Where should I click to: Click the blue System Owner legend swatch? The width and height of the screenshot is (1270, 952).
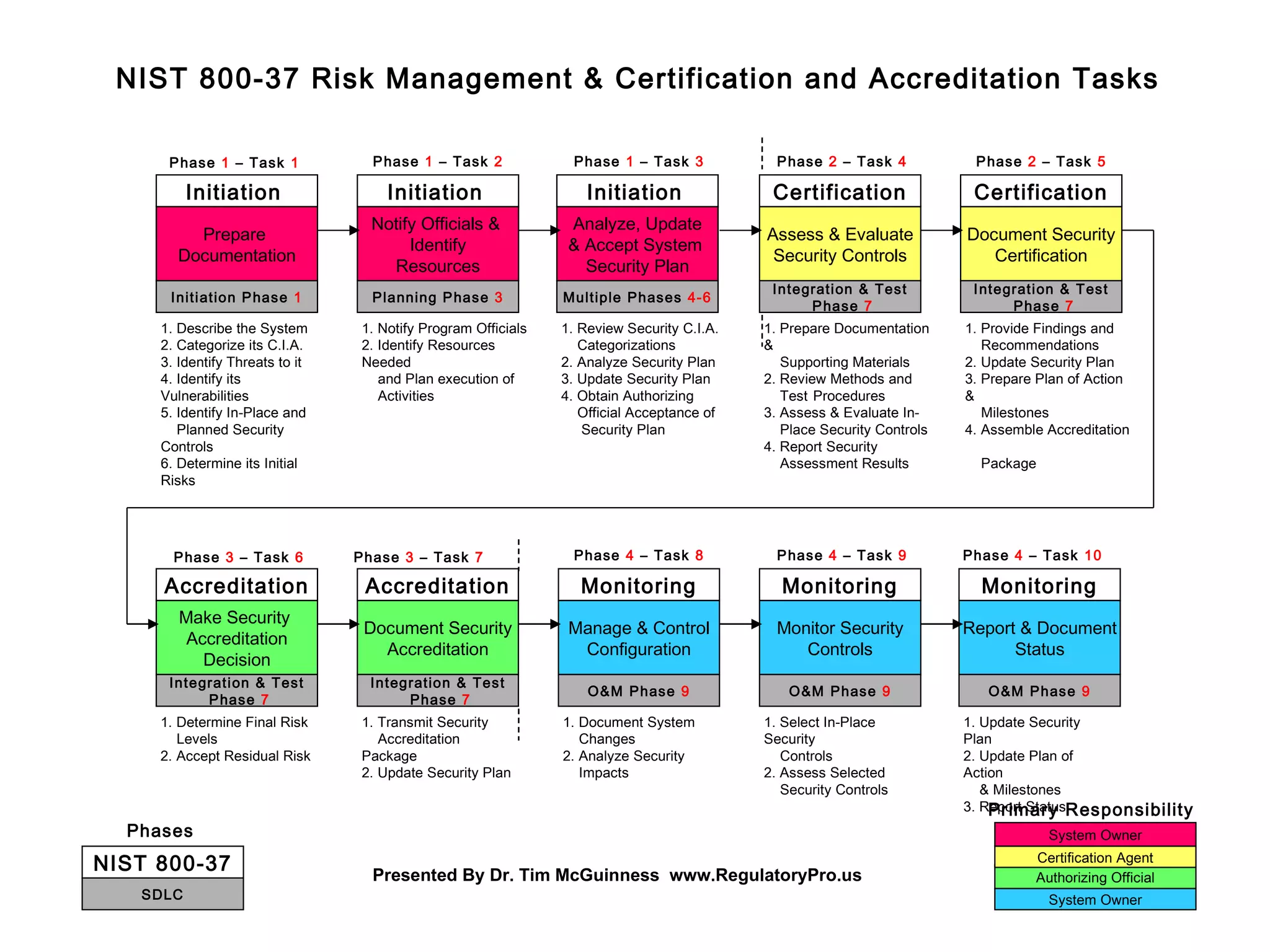[x=1095, y=899]
